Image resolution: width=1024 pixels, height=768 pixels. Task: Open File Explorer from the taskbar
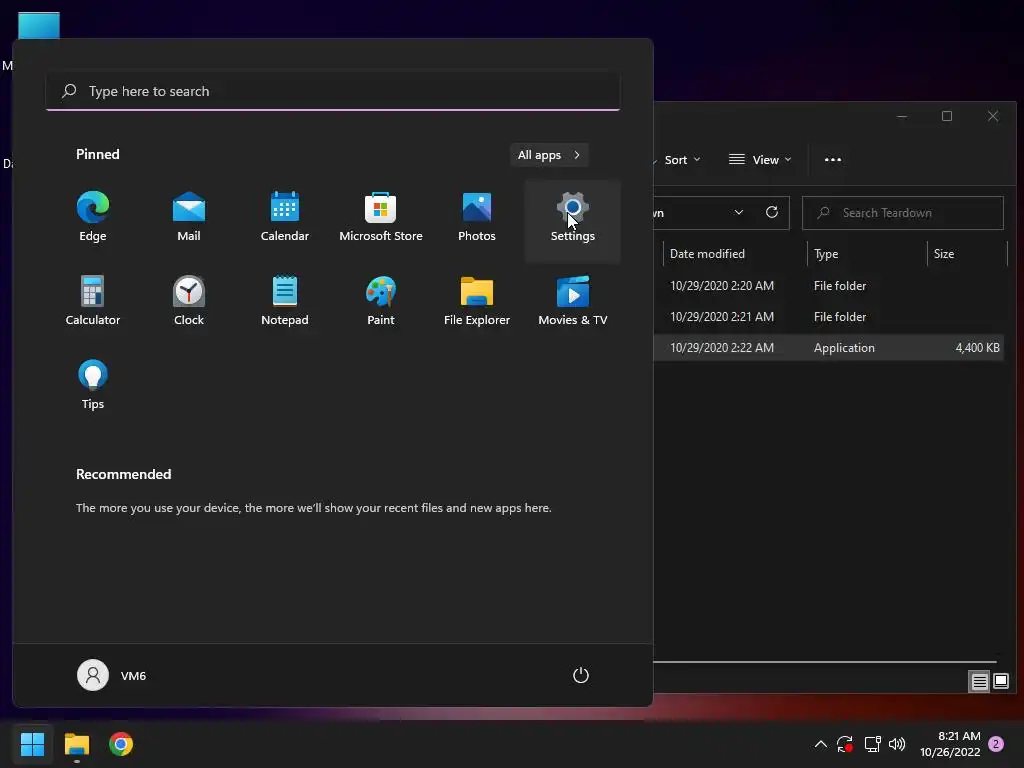click(x=76, y=744)
